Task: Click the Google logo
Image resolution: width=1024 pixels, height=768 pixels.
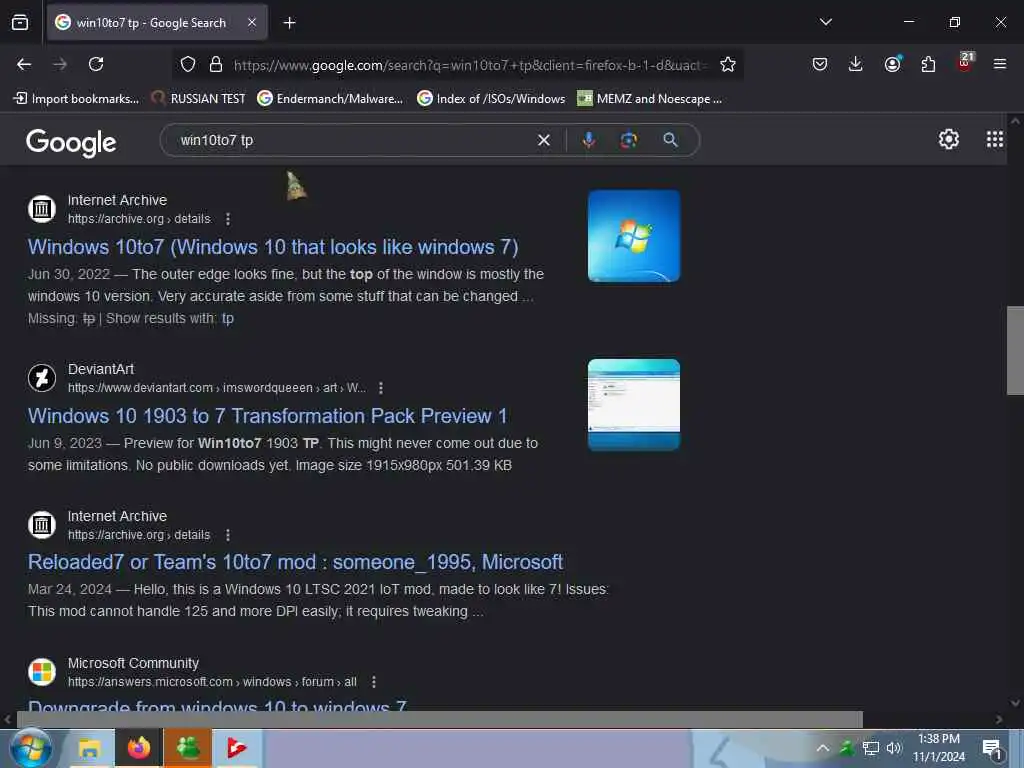Action: tap(71, 142)
